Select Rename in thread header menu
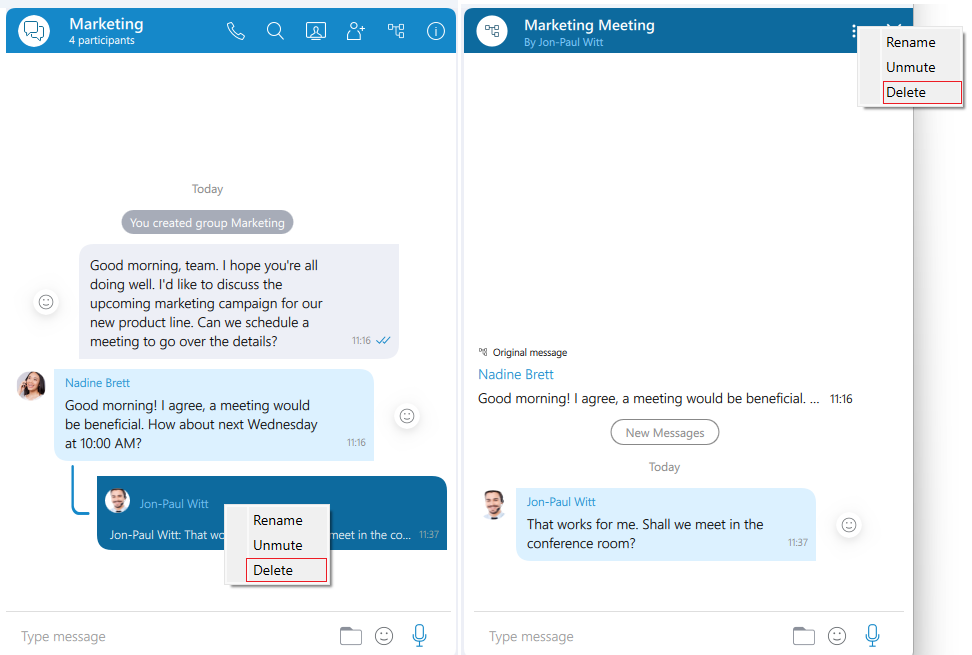 click(x=911, y=42)
